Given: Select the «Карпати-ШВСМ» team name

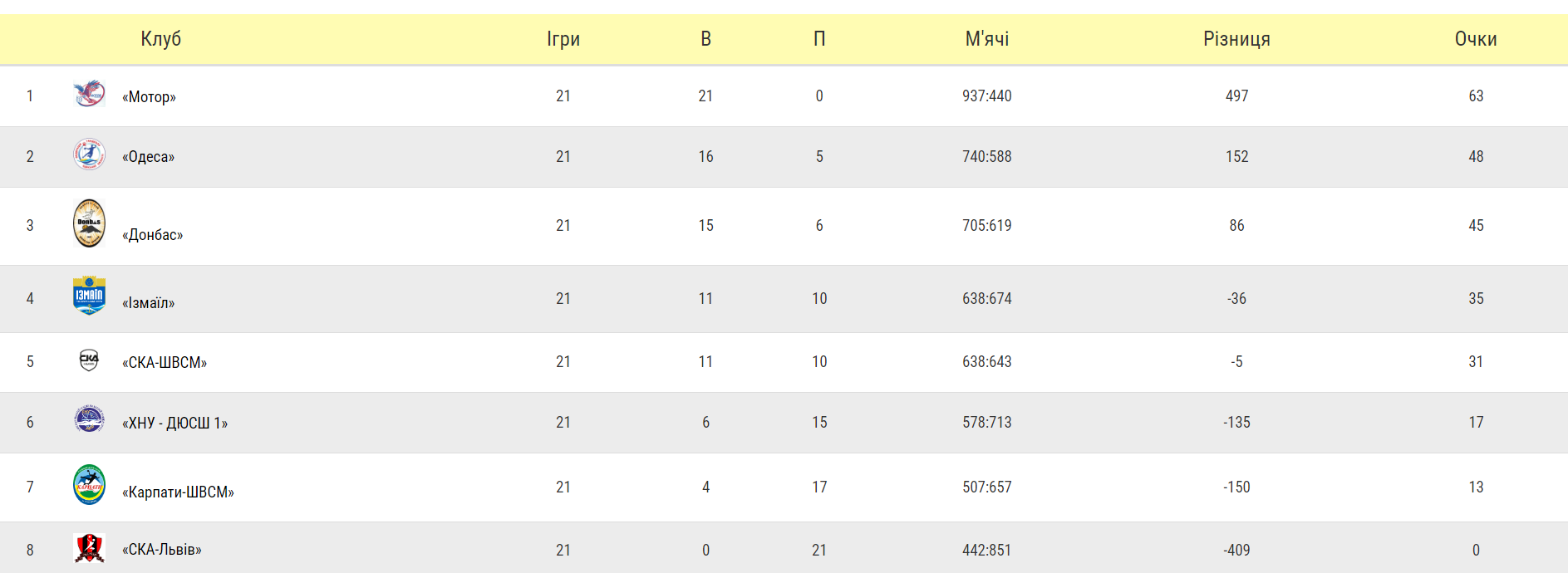Looking at the screenshot, I should [178, 492].
